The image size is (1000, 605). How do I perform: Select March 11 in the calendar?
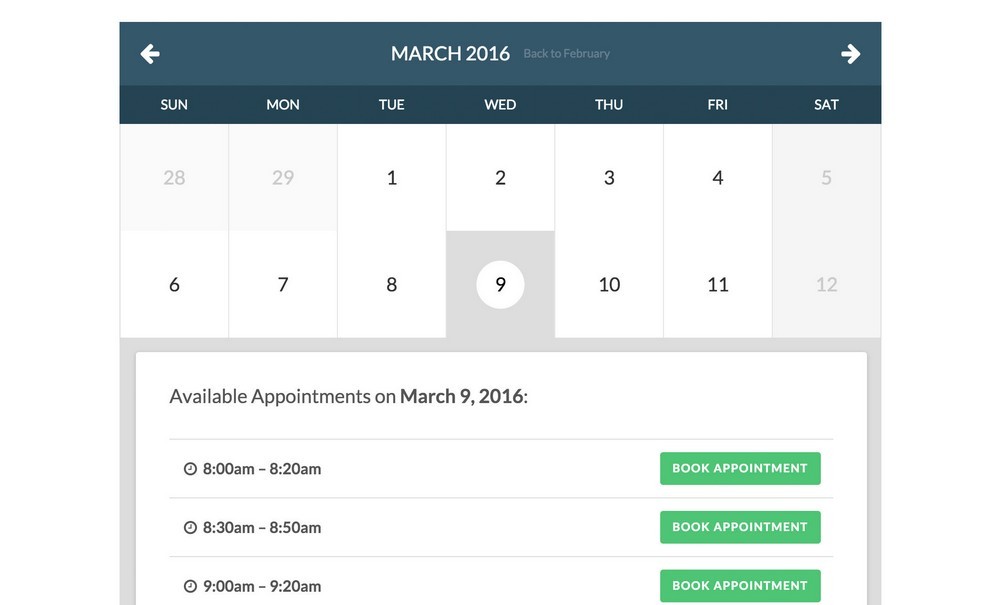tap(718, 285)
